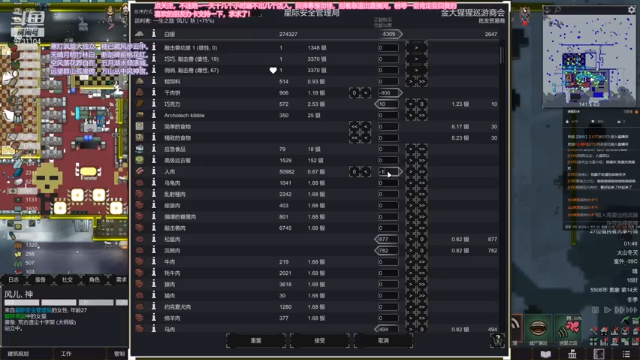This screenshot has height=360, width=640.
Task: Click the pink hearts ability icon
Action: [568, 328]
